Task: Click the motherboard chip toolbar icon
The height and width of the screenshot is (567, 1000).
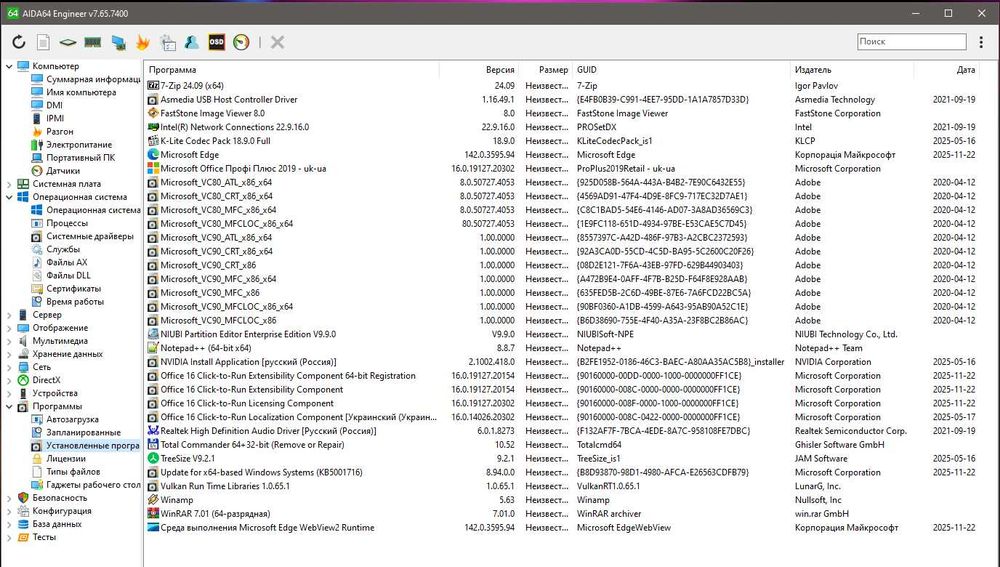Action: coord(68,43)
